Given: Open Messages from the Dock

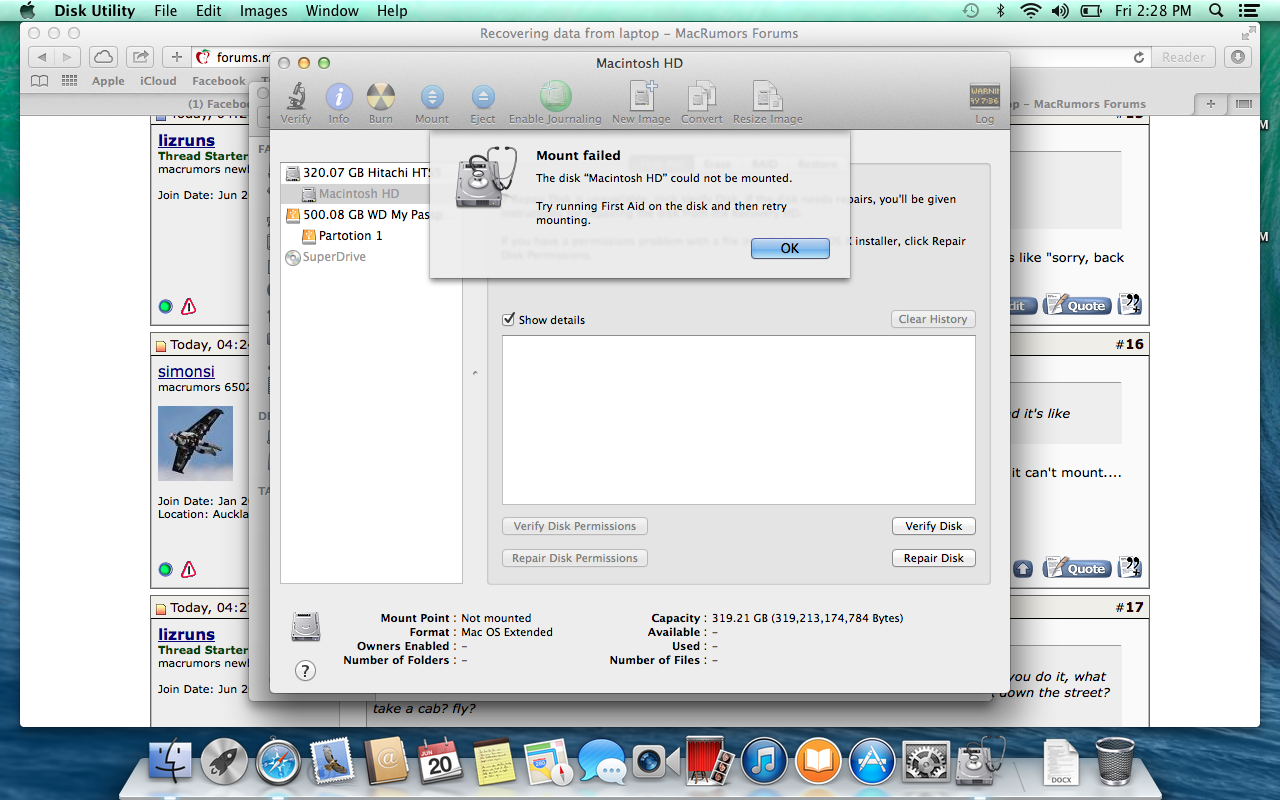Looking at the screenshot, I should 602,763.
